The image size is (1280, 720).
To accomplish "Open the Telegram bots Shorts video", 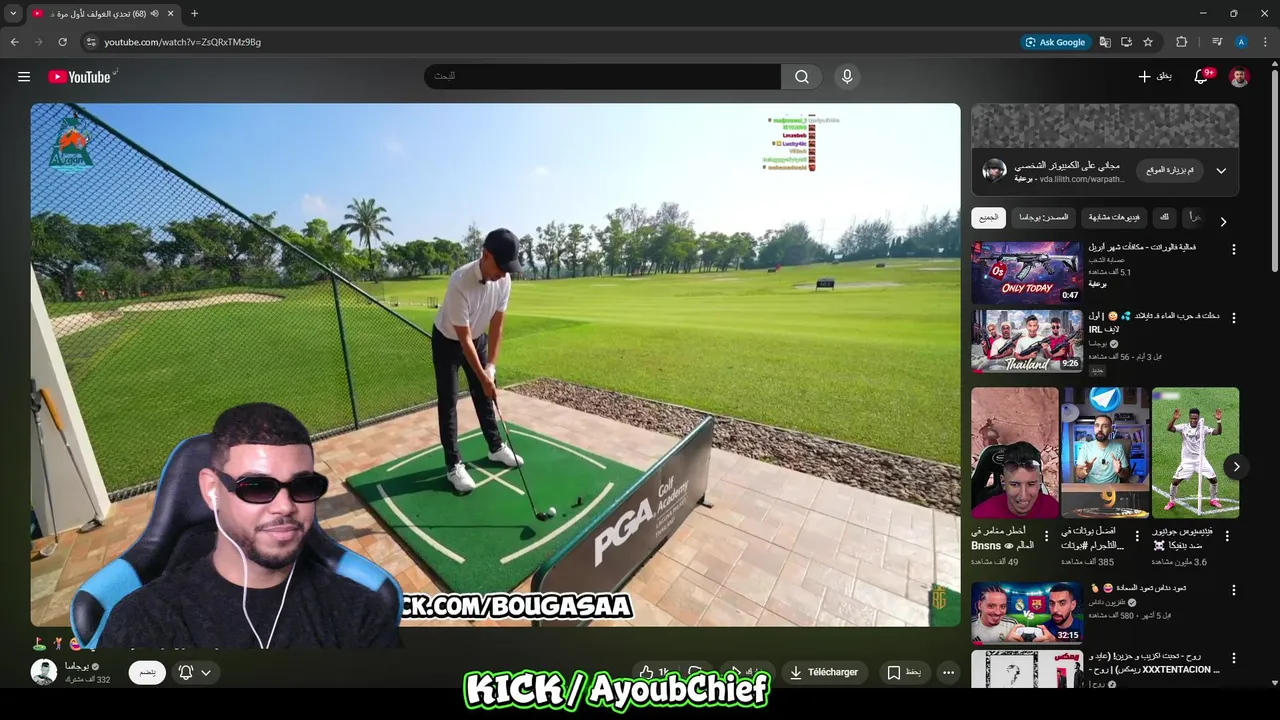I will coord(1105,453).
